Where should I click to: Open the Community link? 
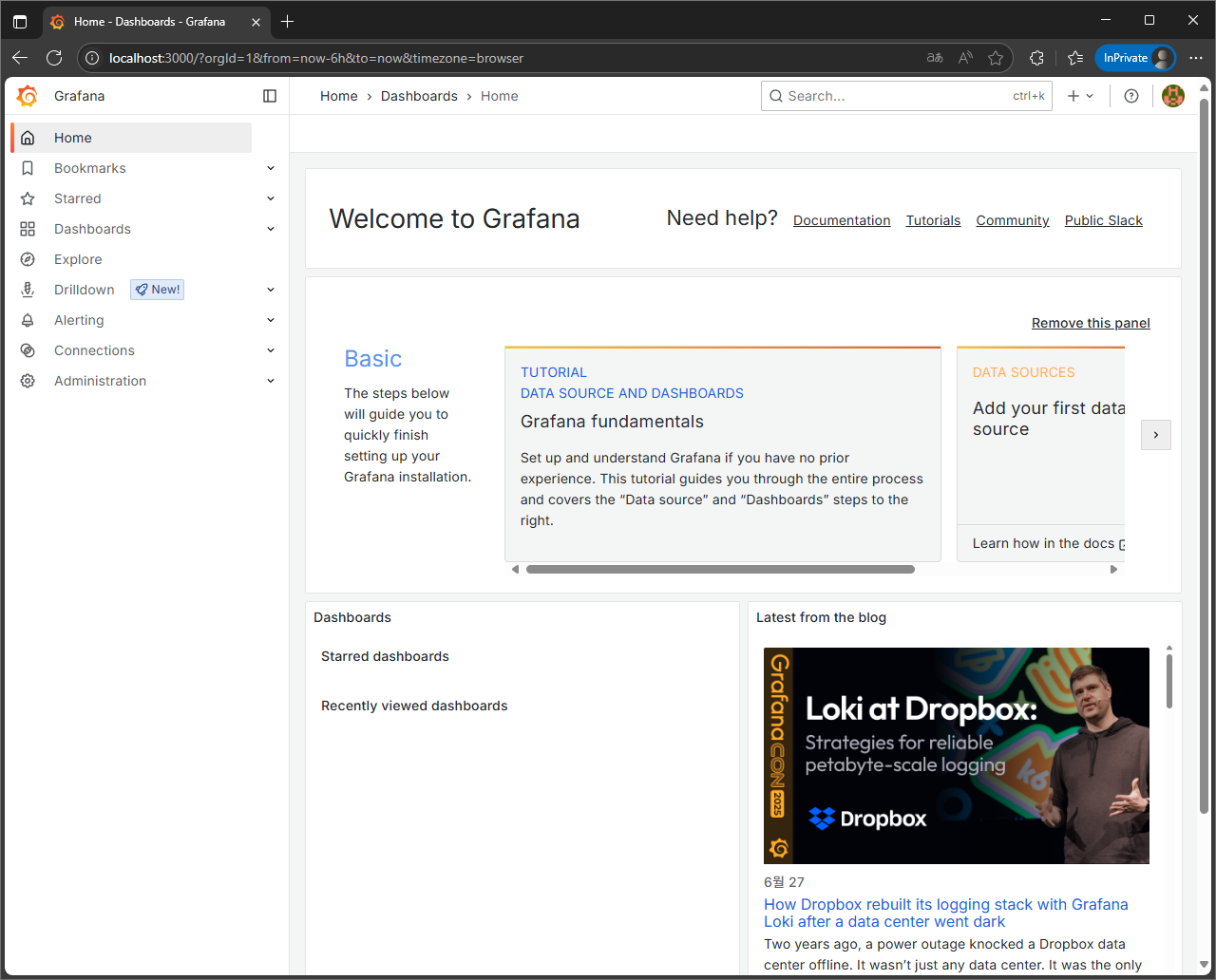click(x=1013, y=220)
